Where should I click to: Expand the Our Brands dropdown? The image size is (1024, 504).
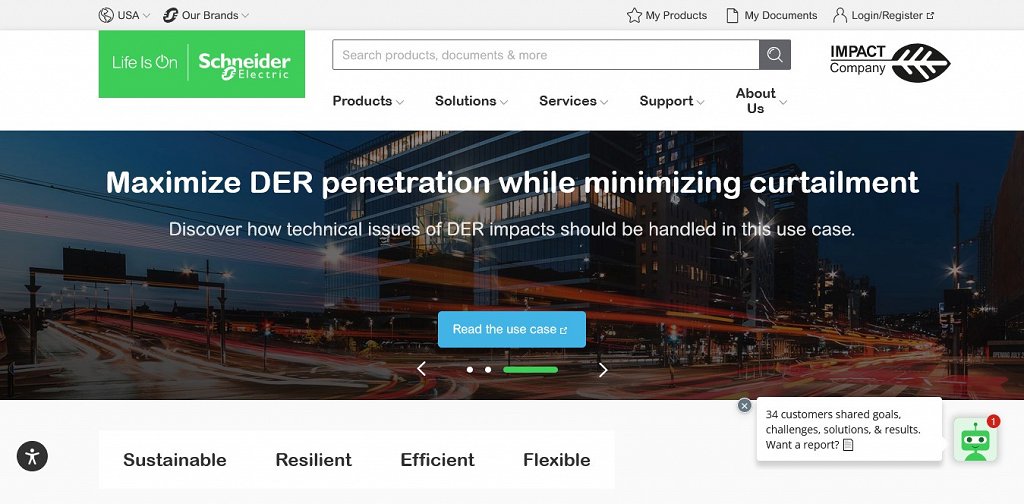[x=206, y=15]
